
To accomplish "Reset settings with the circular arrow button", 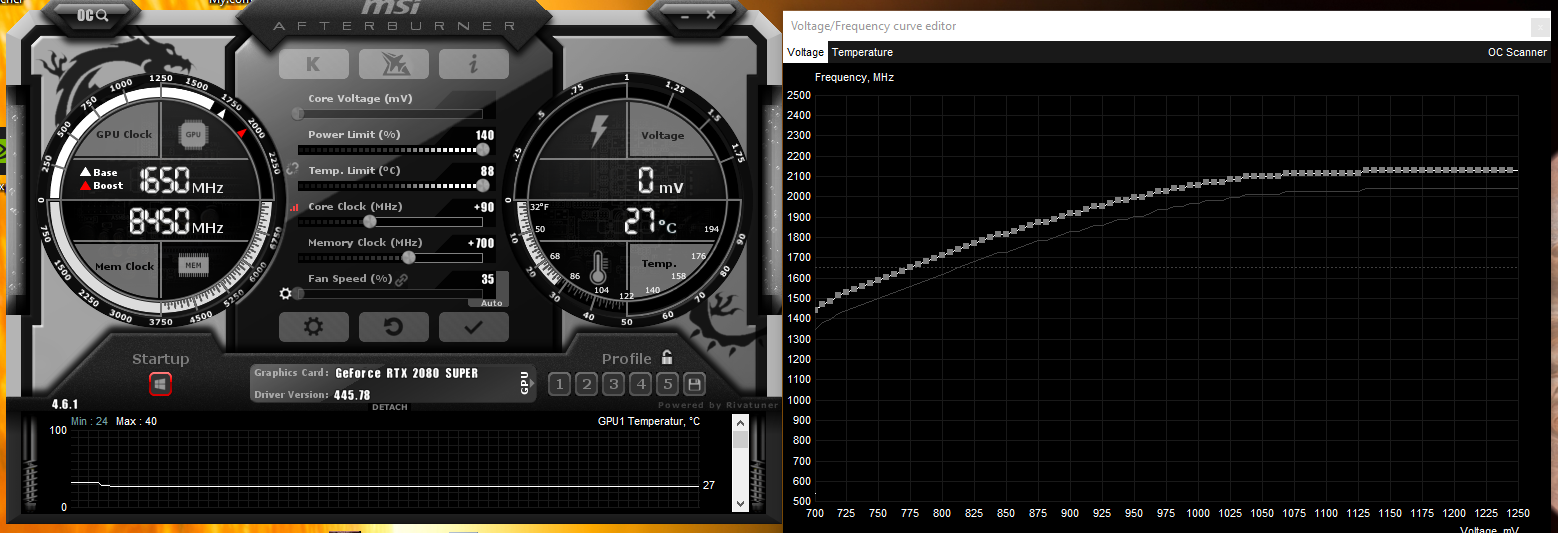I will (394, 327).
